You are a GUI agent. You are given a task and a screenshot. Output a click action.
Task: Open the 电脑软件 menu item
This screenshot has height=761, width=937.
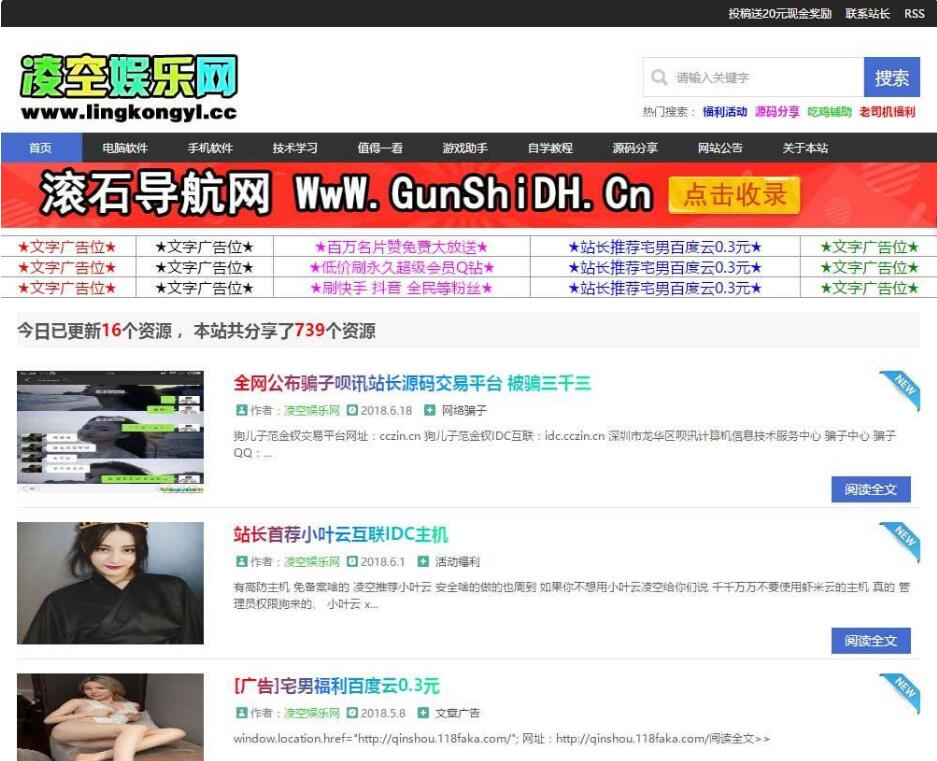point(125,148)
